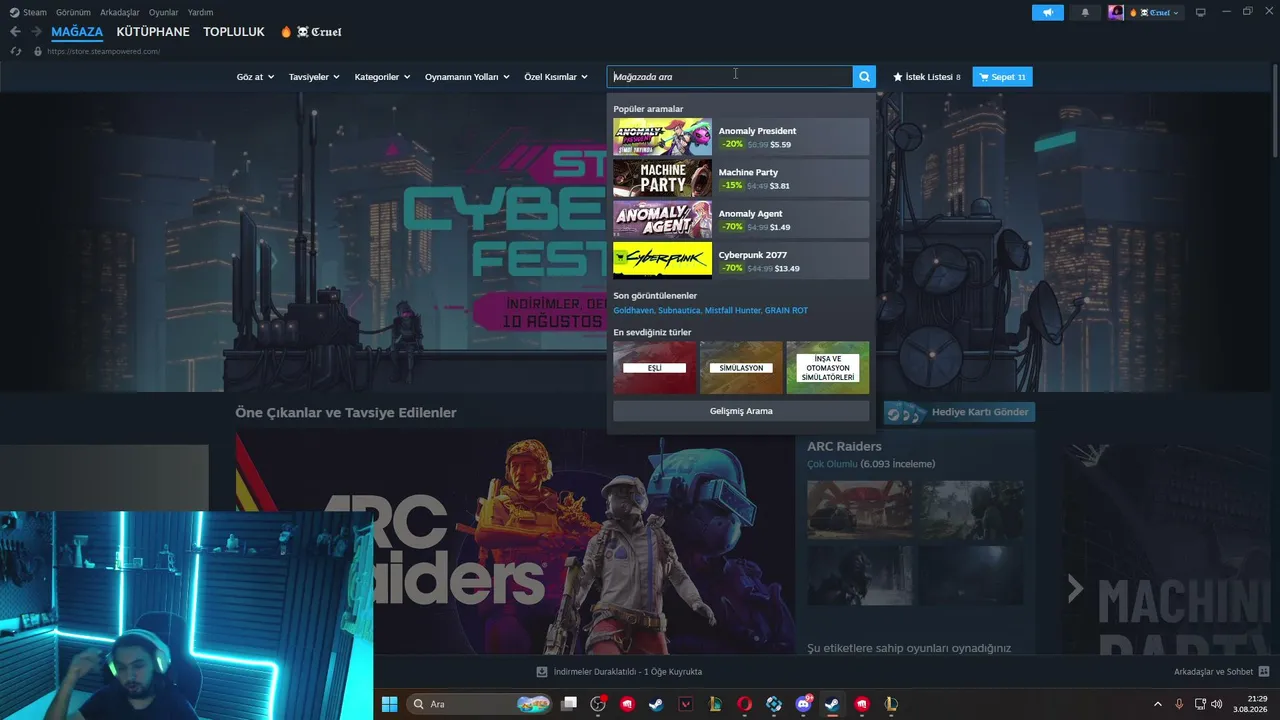Click the active Steam taskbar icon
The image size is (1280, 720).
coord(832,704)
